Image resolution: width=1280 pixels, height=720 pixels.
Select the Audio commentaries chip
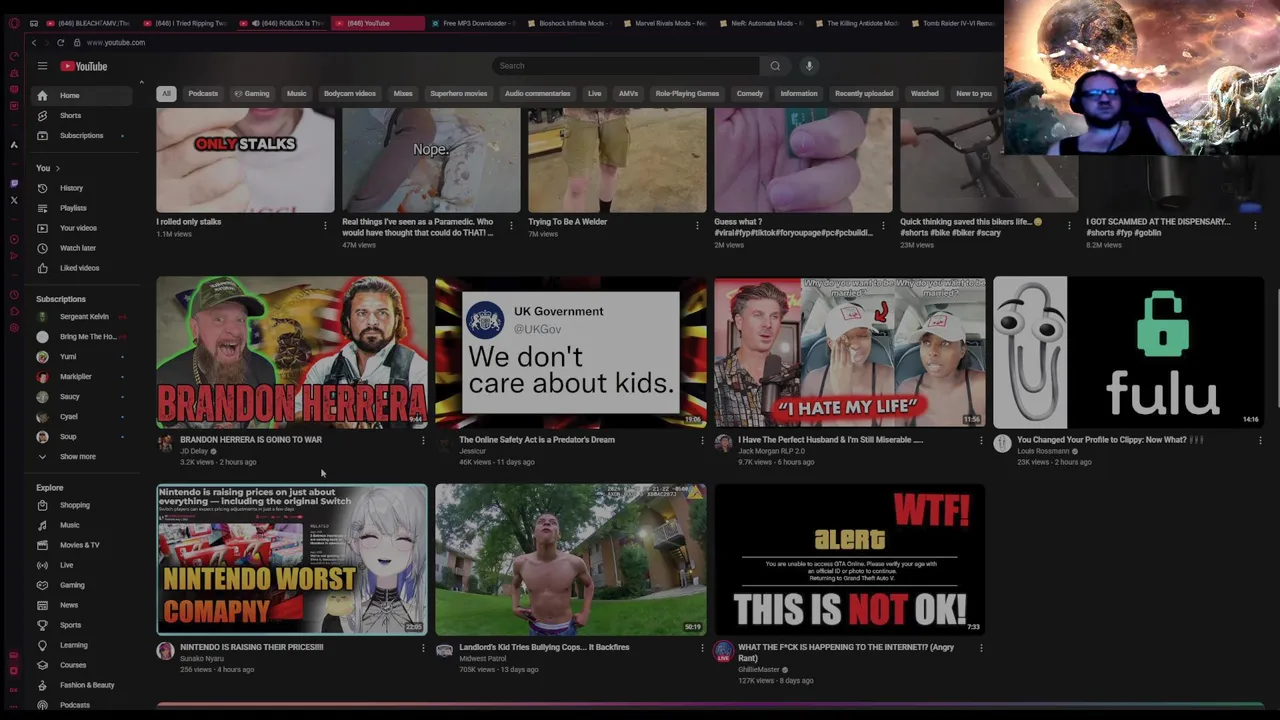tap(537, 94)
